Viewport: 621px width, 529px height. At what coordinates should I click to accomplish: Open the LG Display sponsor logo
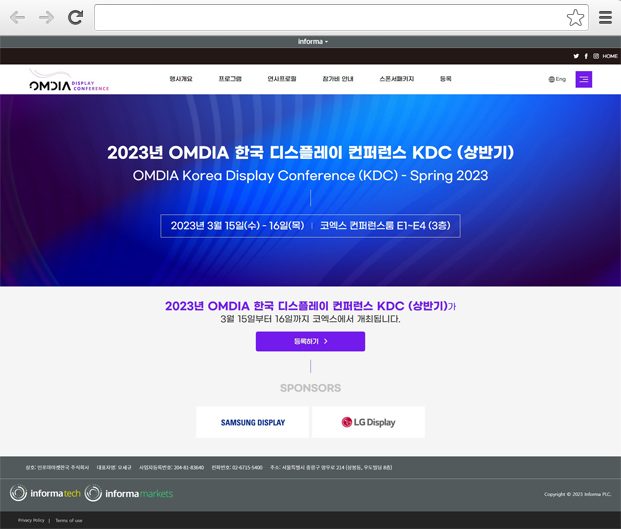click(368, 422)
